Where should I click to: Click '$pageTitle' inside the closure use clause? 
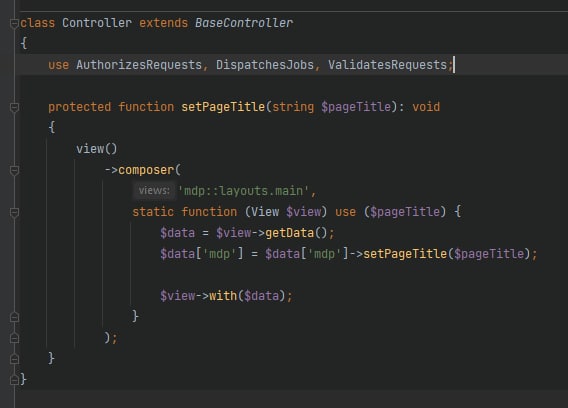point(405,212)
